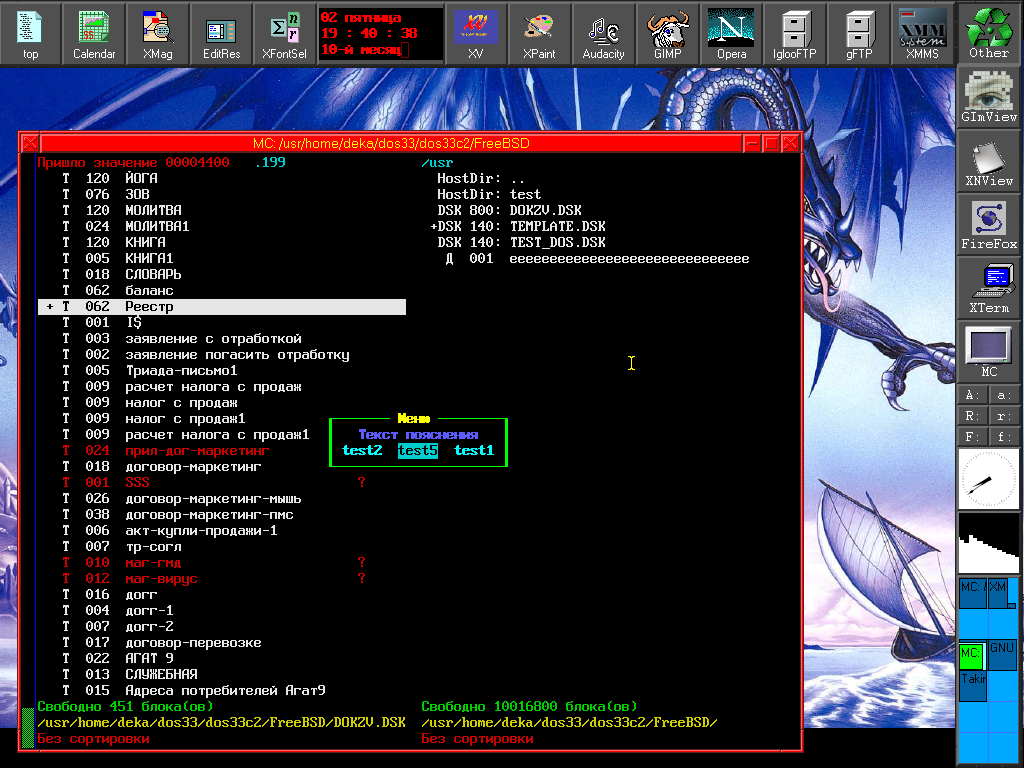Click the Свободно 10016800 блока(ов) status text
Image resolution: width=1024 pixels, height=768 pixels.
click(x=529, y=707)
